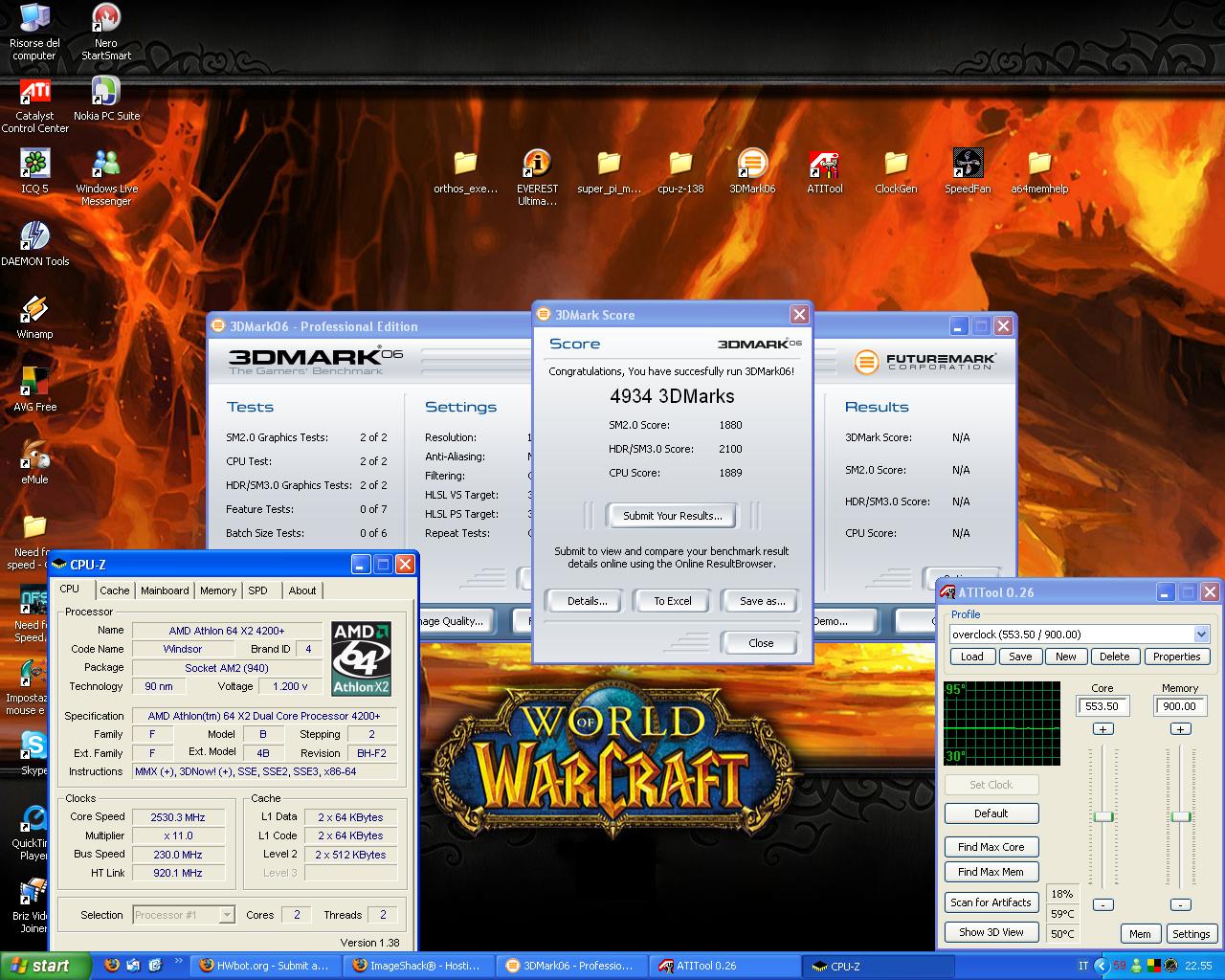Launch ATITool desktop shortcut
This screenshot has width=1225, height=980.
click(824, 172)
